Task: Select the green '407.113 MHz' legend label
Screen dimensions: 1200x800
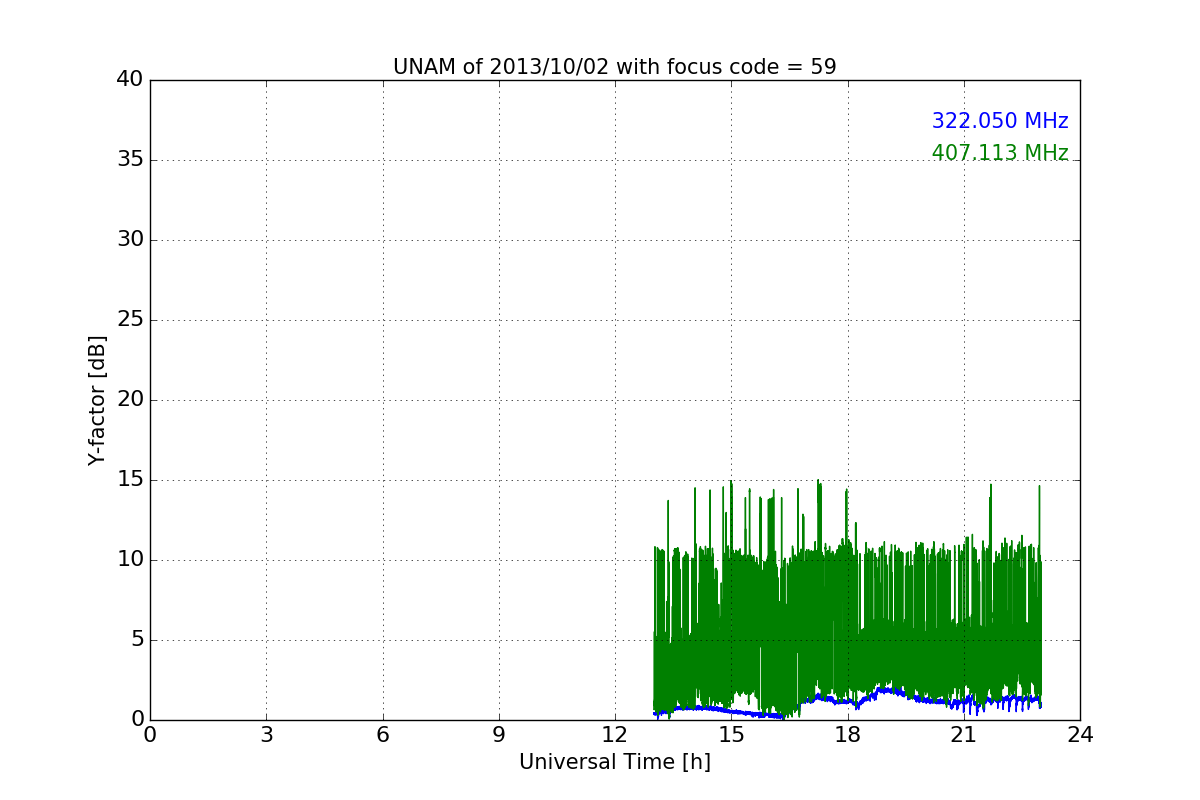Action: pos(1000,153)
